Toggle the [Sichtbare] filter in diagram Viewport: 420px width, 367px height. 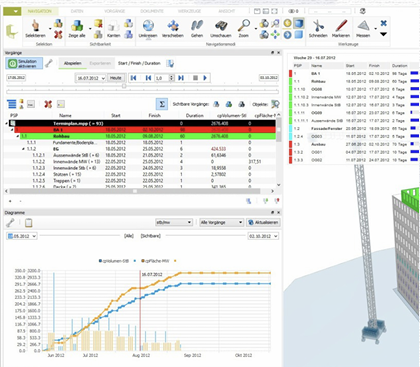150,236
